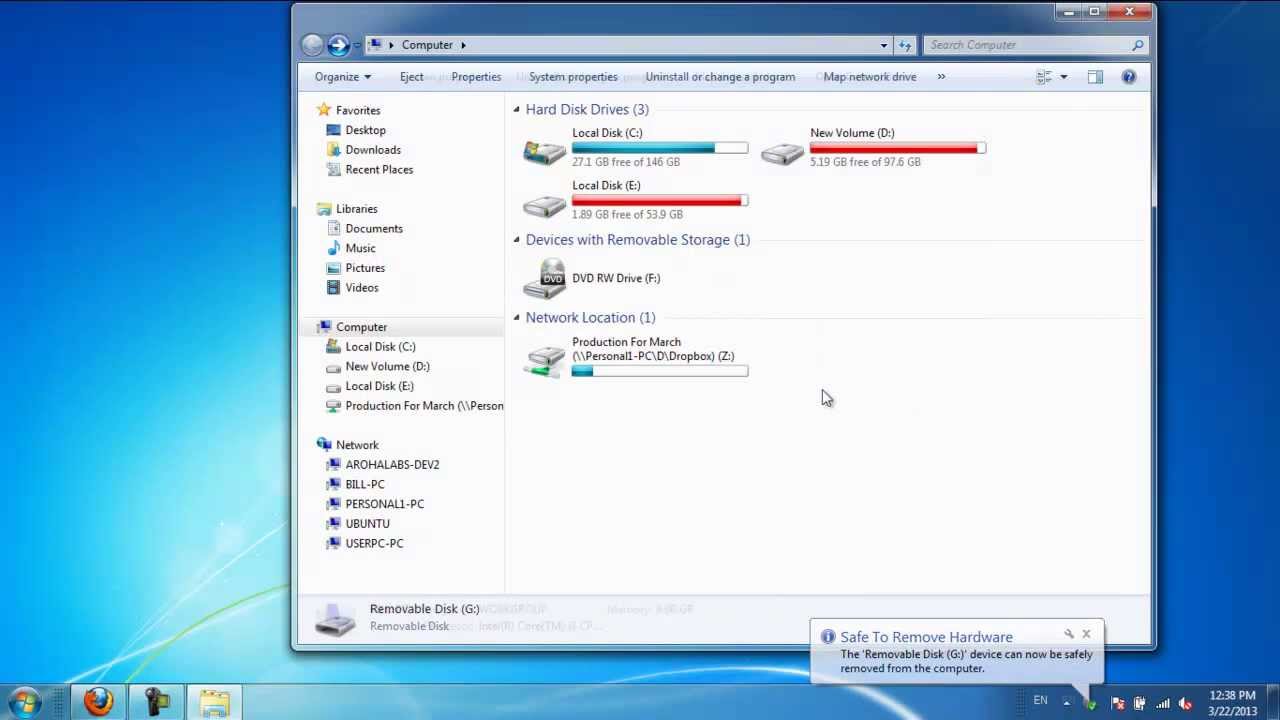This screenshot has height=720, width=1280.
Task: Open System properties
Action: pyautogui.click(x=573, y=77)
